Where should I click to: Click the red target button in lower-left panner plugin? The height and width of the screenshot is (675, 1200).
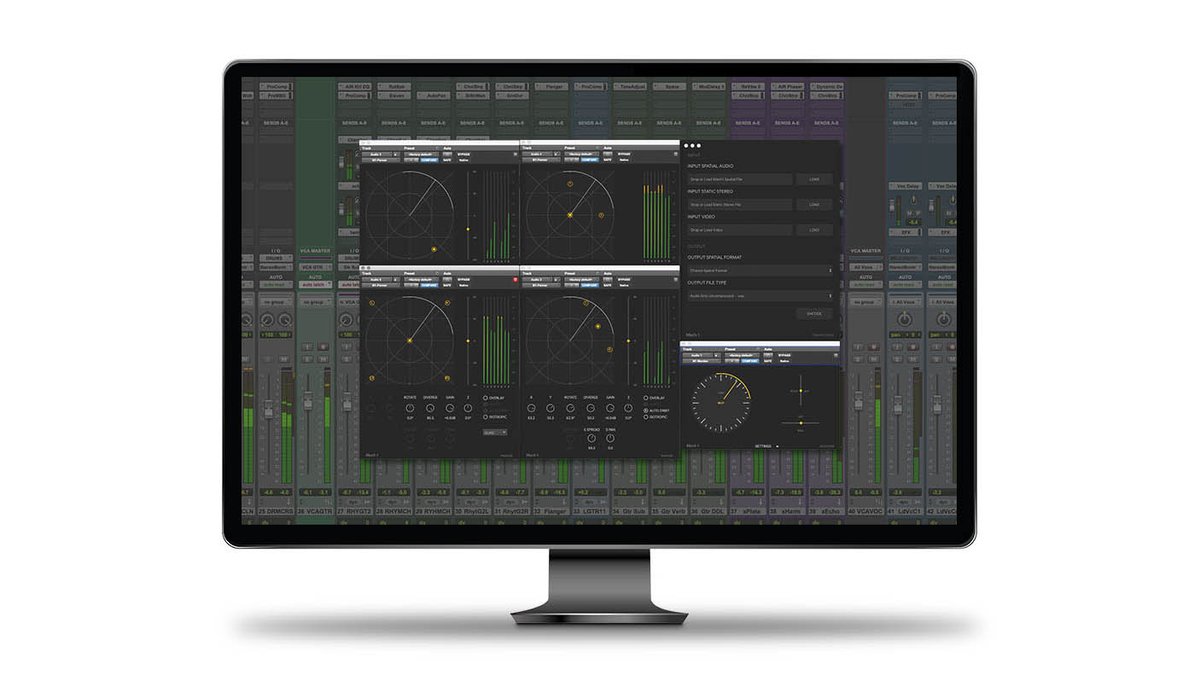(516, 280)
